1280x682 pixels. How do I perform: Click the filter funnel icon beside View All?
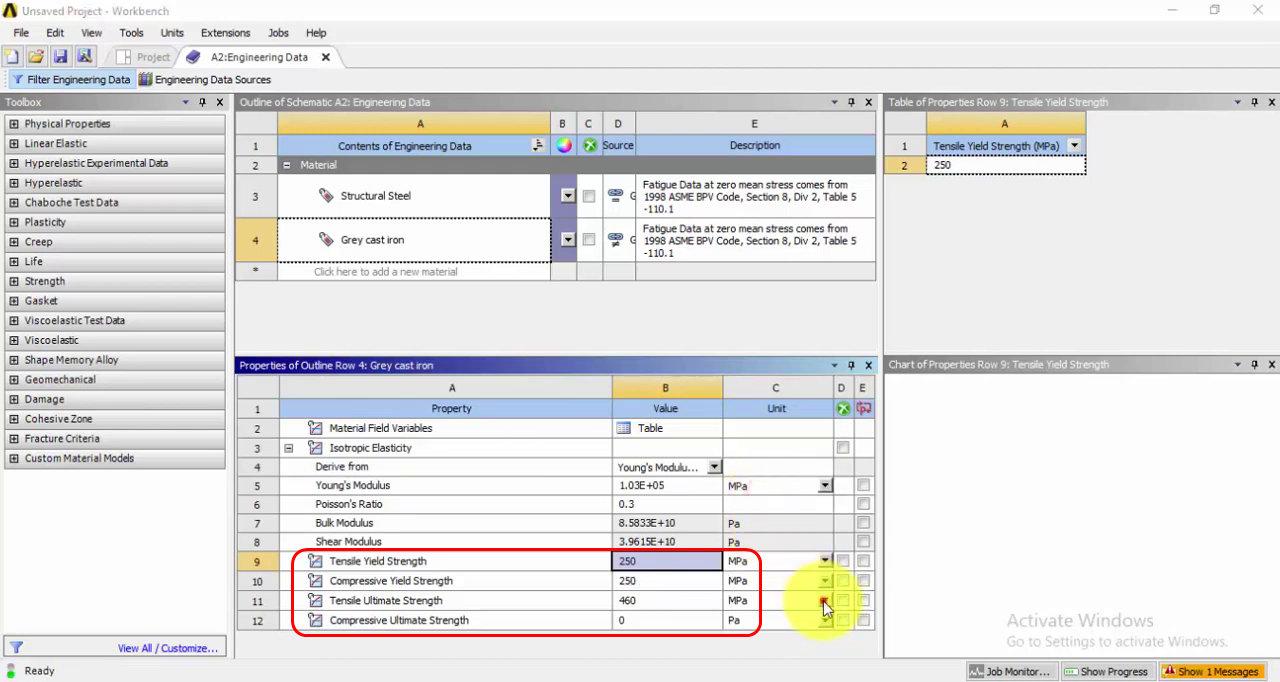tap(16, 648)
